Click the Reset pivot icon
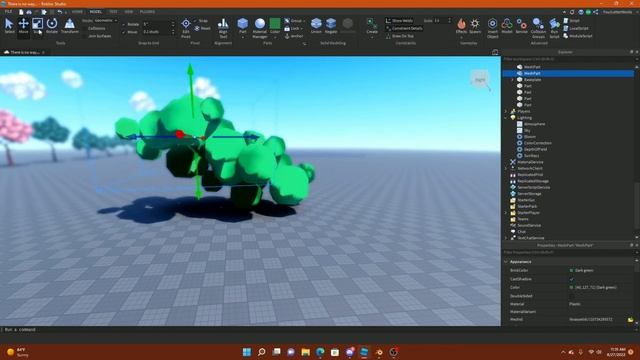This screenshot has height=360, width=640. [203, 28]
